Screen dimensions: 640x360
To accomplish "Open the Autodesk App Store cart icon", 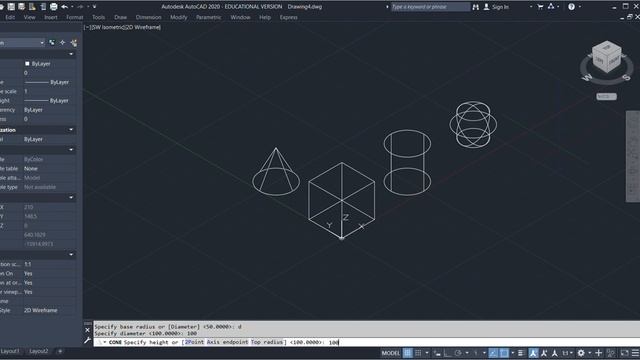I will click(x=540, y=7).
